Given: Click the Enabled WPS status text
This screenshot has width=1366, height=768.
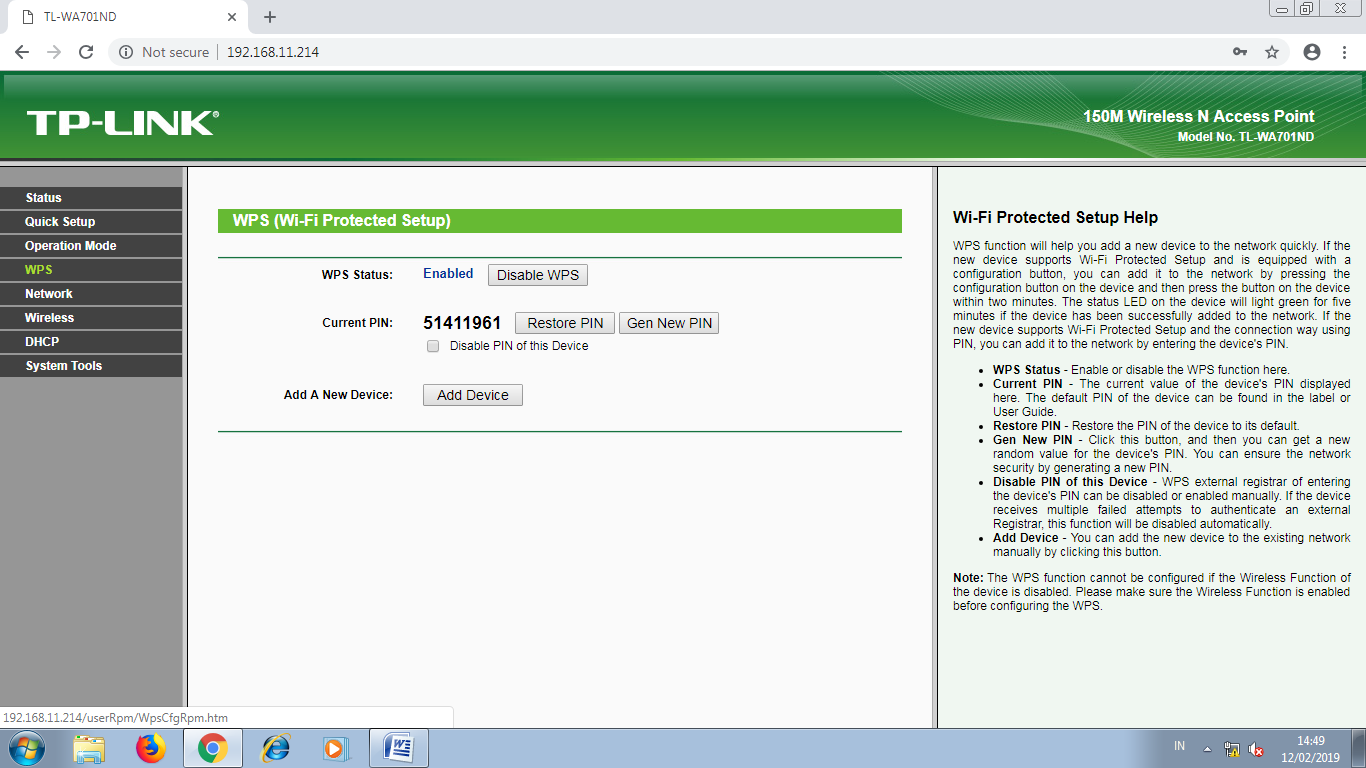Looking at the screenshot, I should click(x=448, y=273).
